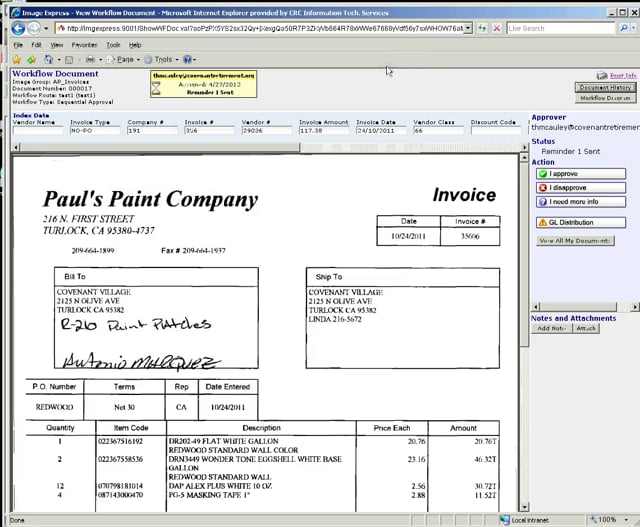Click document viewer scroll up arrow
The image size is (640, 527).
[524, 158]
